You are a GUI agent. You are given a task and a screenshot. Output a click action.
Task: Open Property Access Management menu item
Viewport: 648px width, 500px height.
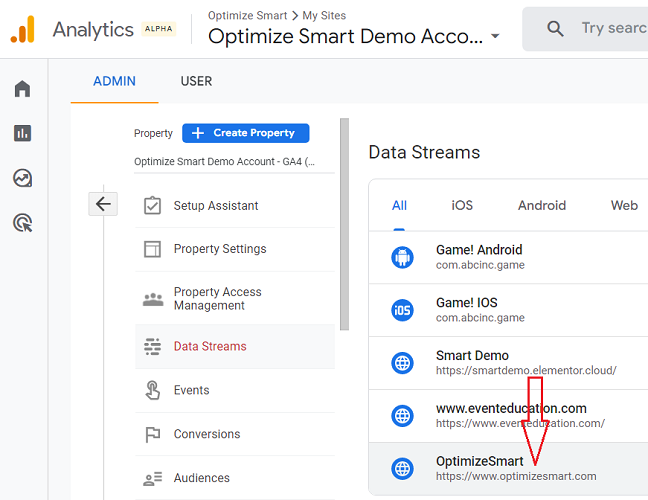coord(235,298)
